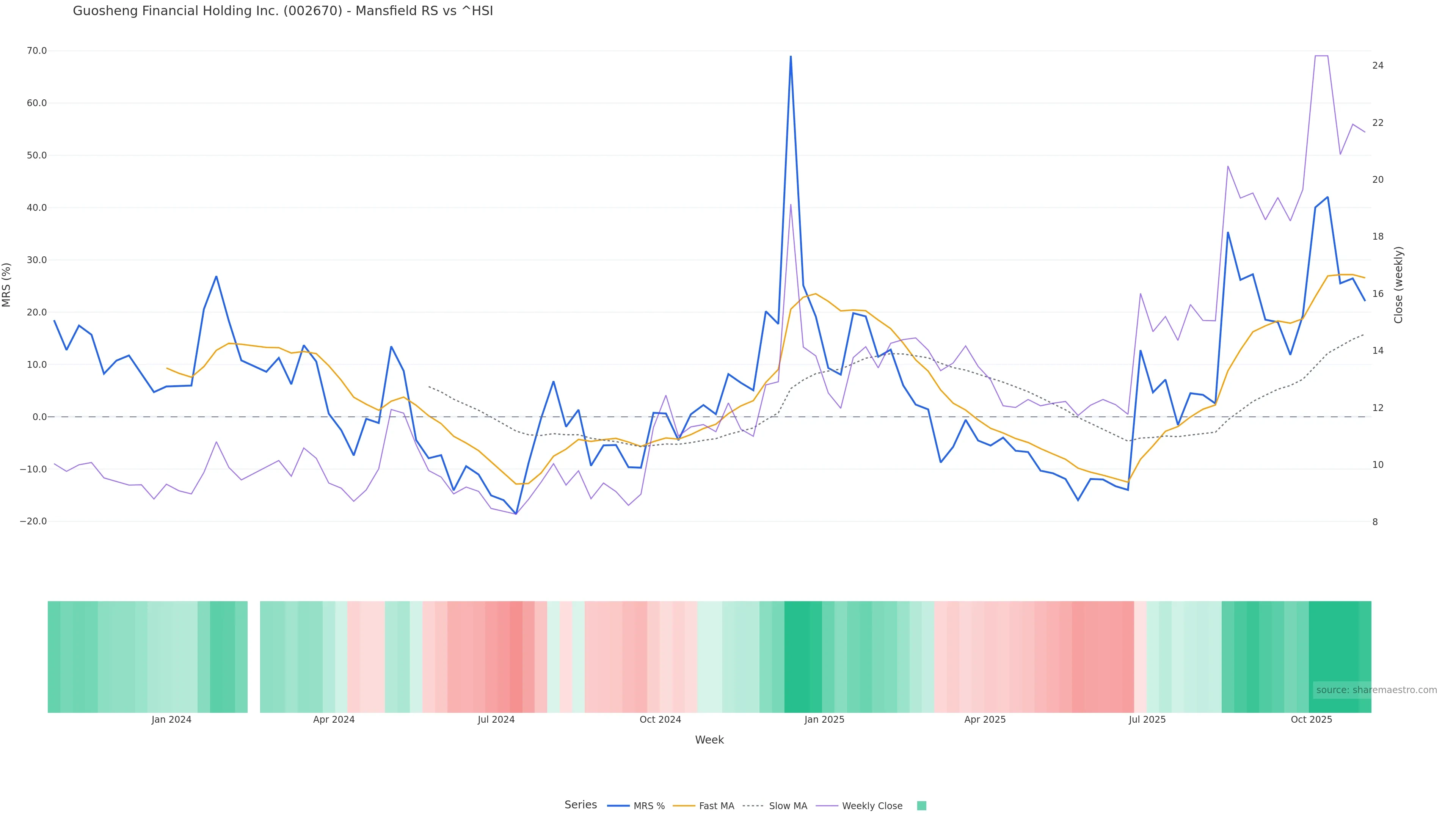1456x819 pixels.
Task: Click the blue MRS % legend line
Action: 618,806
